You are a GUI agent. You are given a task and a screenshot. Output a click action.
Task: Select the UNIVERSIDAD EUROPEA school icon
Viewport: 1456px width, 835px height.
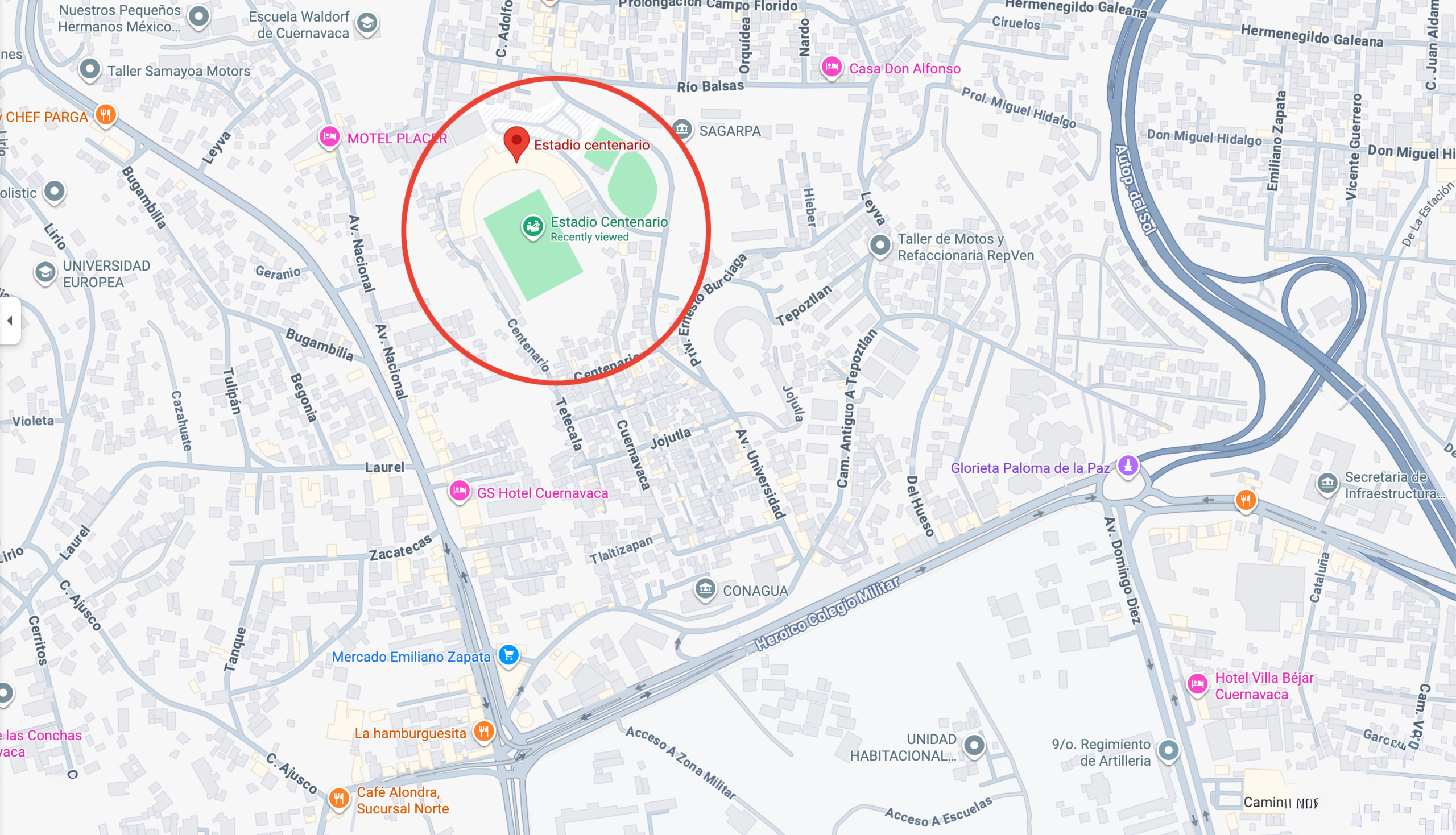pos(45,273)
